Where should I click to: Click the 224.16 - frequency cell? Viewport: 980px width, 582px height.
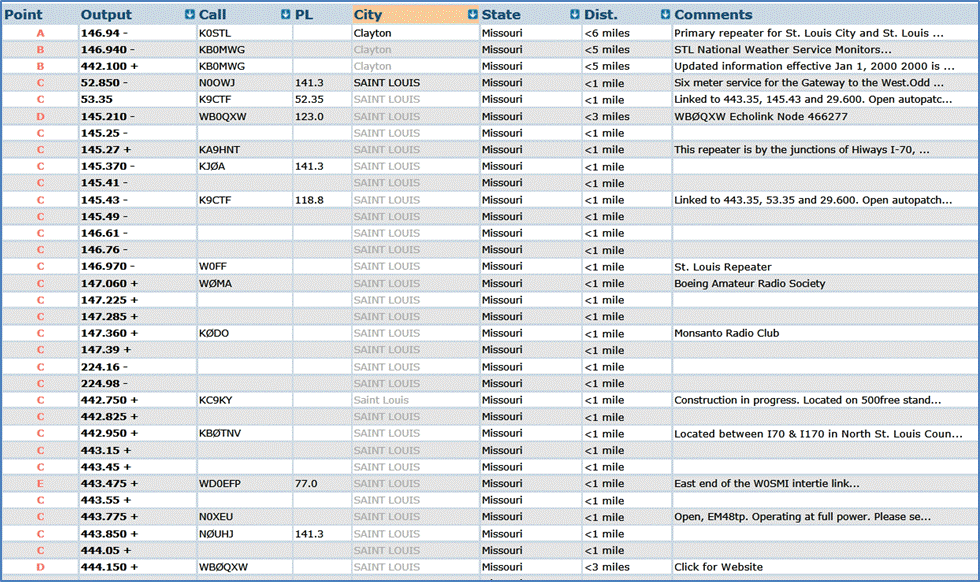coord(104,367)
